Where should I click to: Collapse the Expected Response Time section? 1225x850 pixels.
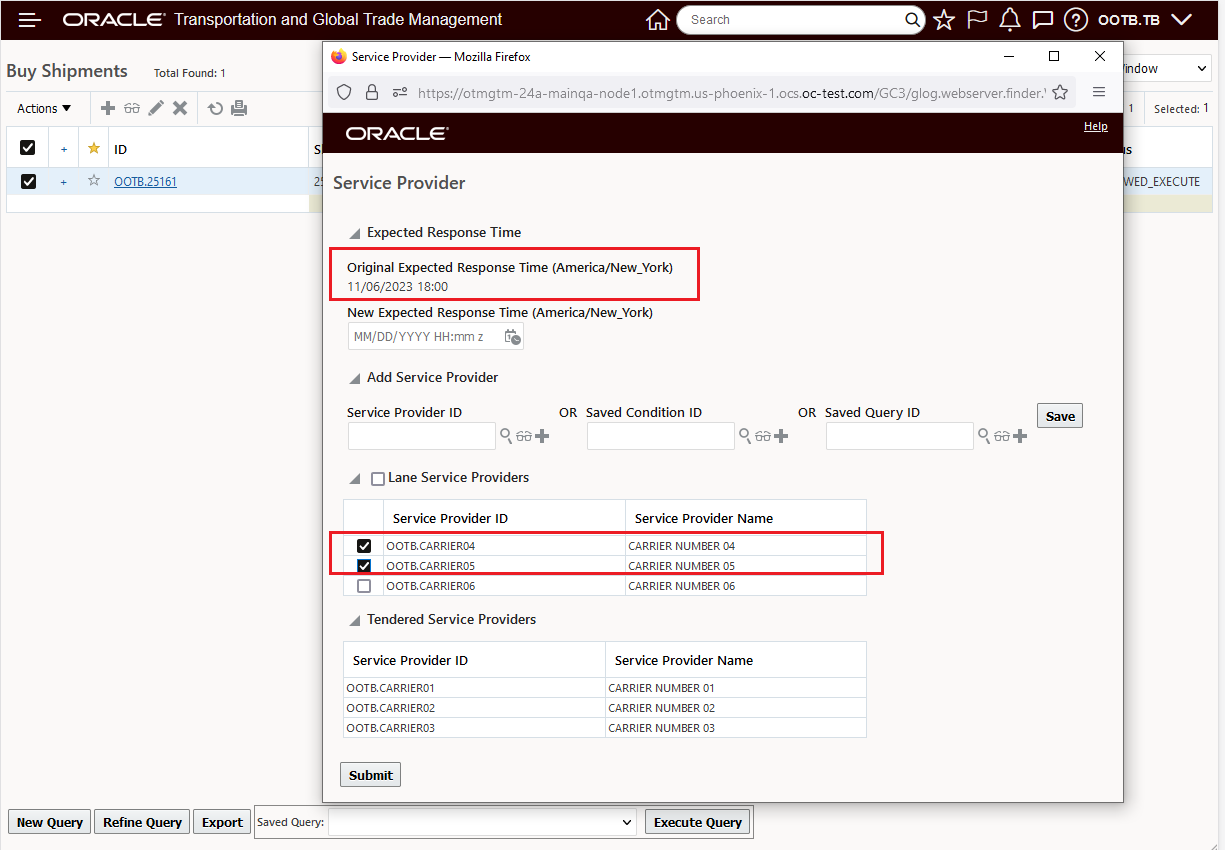click(x=354, y=233)
